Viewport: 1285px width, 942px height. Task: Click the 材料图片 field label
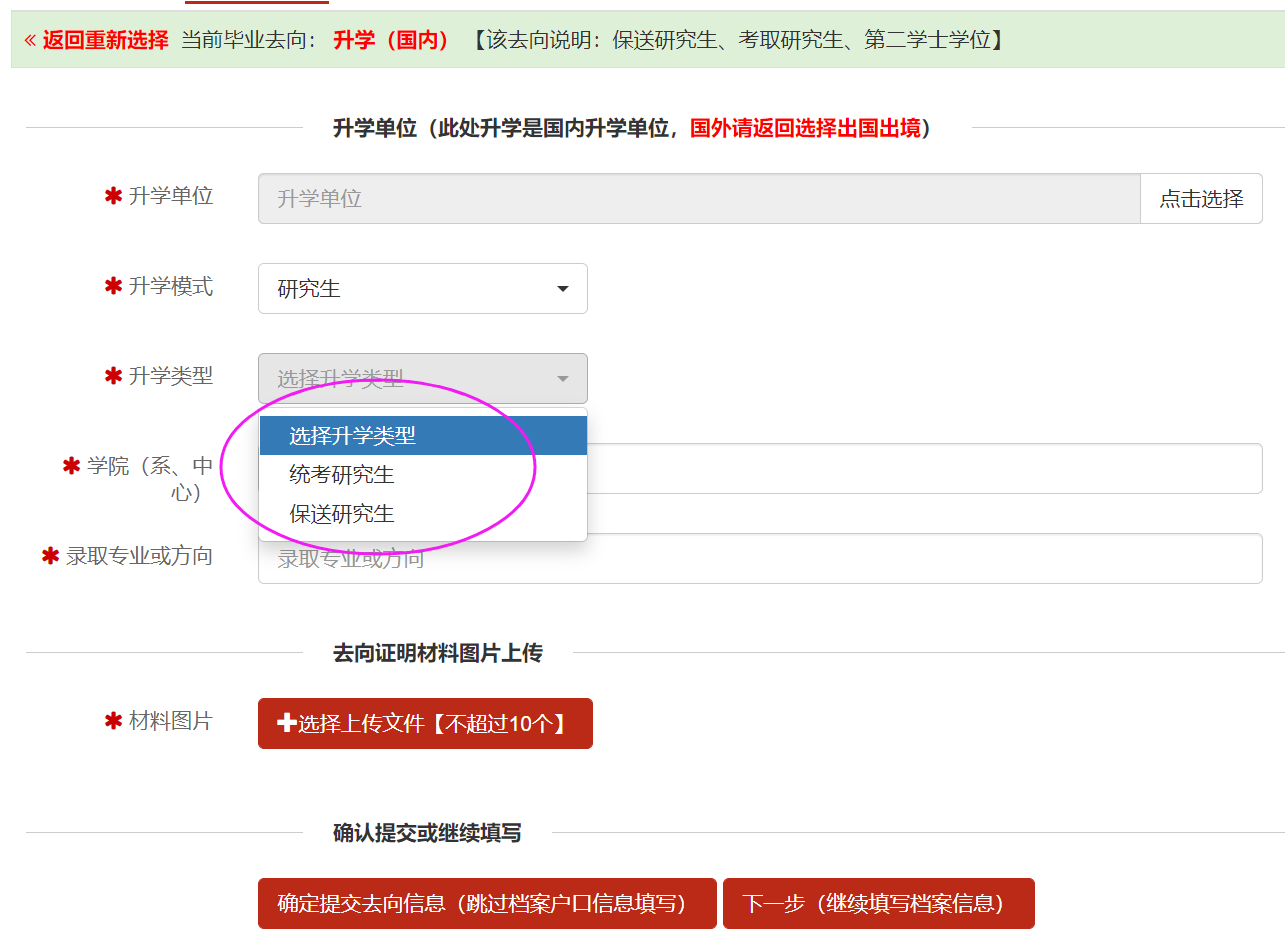pos(171,720)
